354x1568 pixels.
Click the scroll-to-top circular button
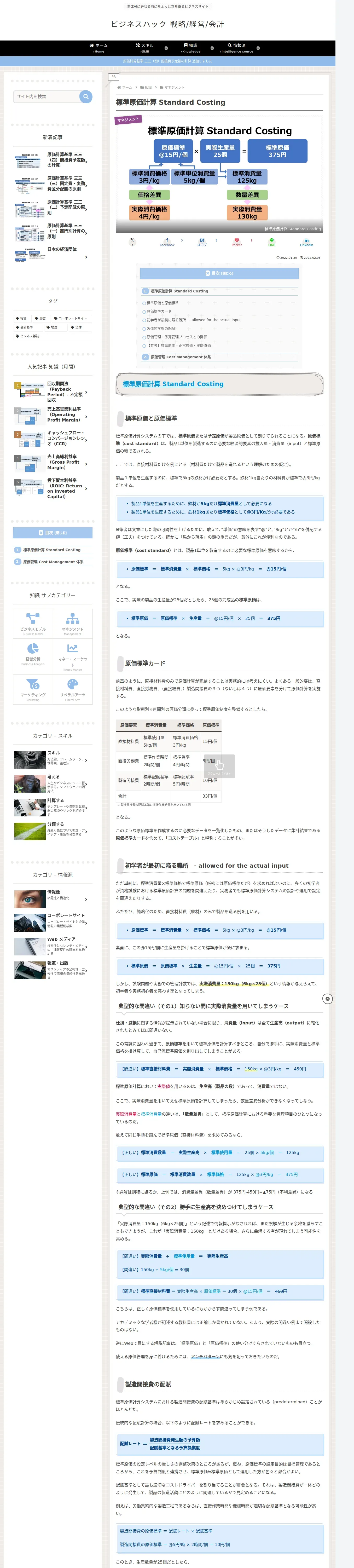327,999
